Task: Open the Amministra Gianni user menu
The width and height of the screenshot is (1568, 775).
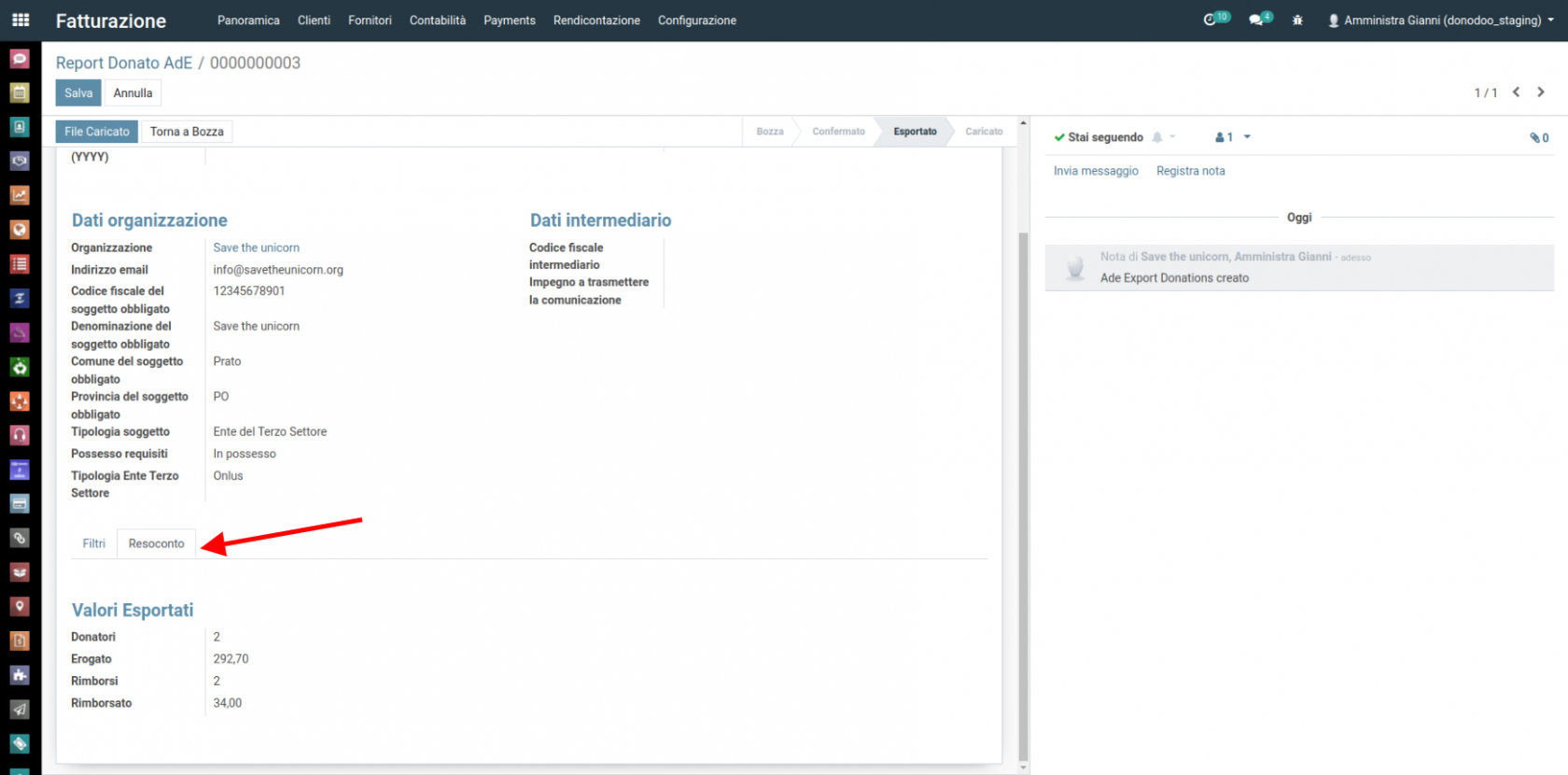Action: tap(1440, 20)
